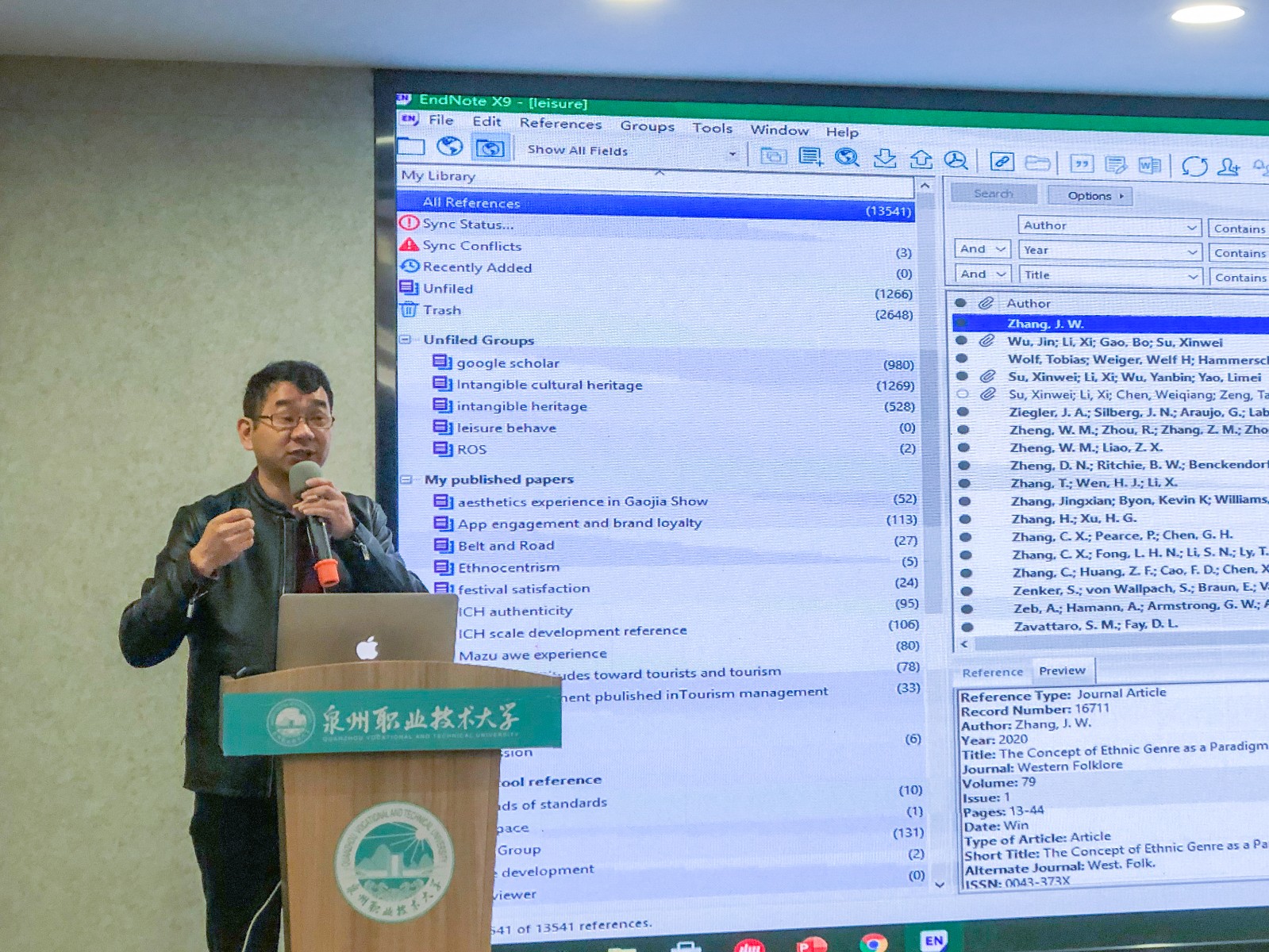
Task: Switch to Online Search mode globe icon
Action: coord(449,146)
